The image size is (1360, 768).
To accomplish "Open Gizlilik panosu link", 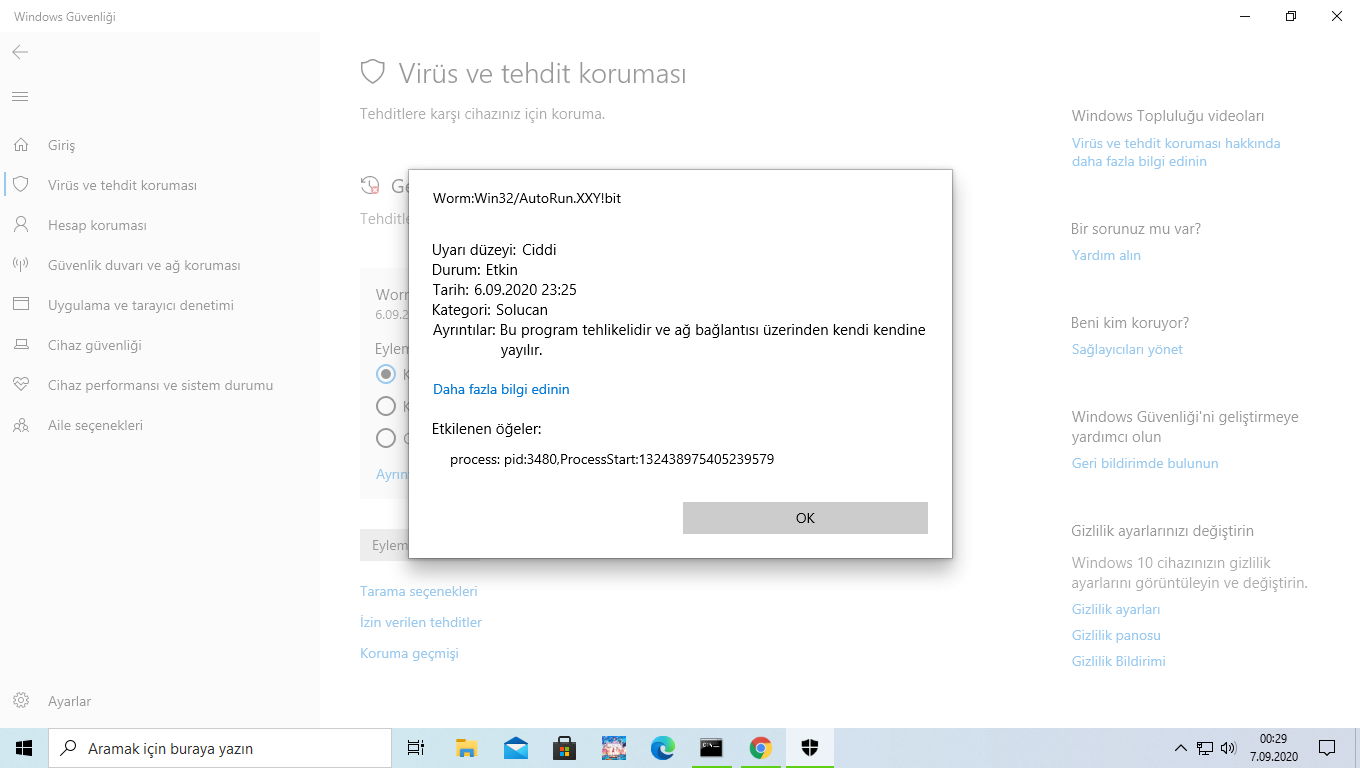I will pyautogui.click(x=1116, y=635).
